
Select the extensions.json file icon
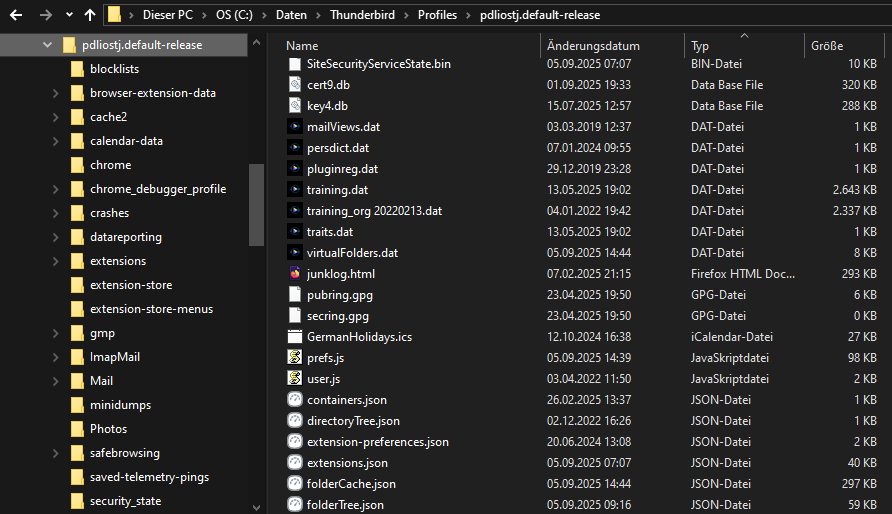(x=295, y=463)
